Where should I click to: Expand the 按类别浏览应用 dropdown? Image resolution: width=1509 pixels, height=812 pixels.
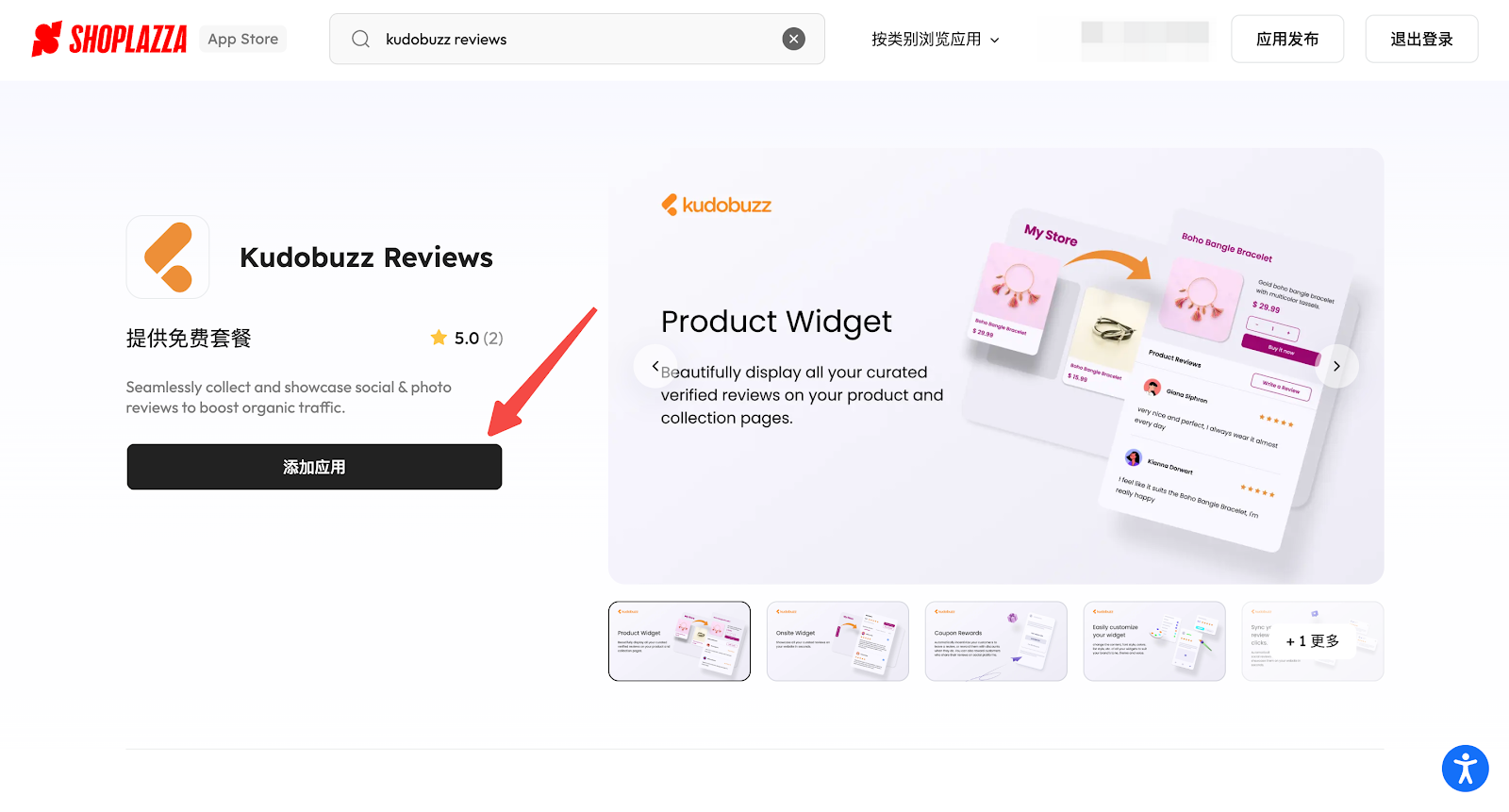935,39
